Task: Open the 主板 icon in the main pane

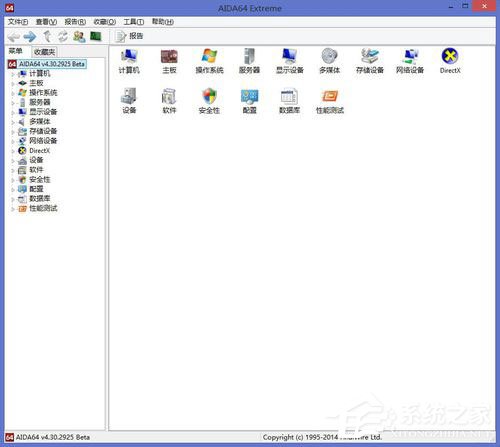Action: click(x=169, y=61)
